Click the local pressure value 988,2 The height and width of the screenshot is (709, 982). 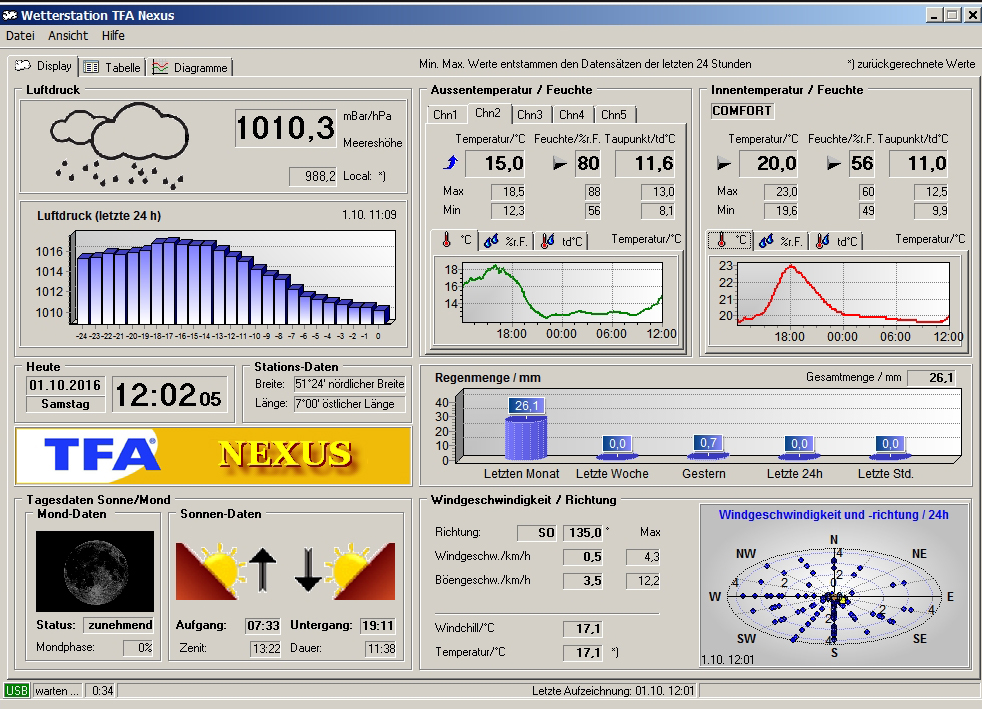coord(313,177)
